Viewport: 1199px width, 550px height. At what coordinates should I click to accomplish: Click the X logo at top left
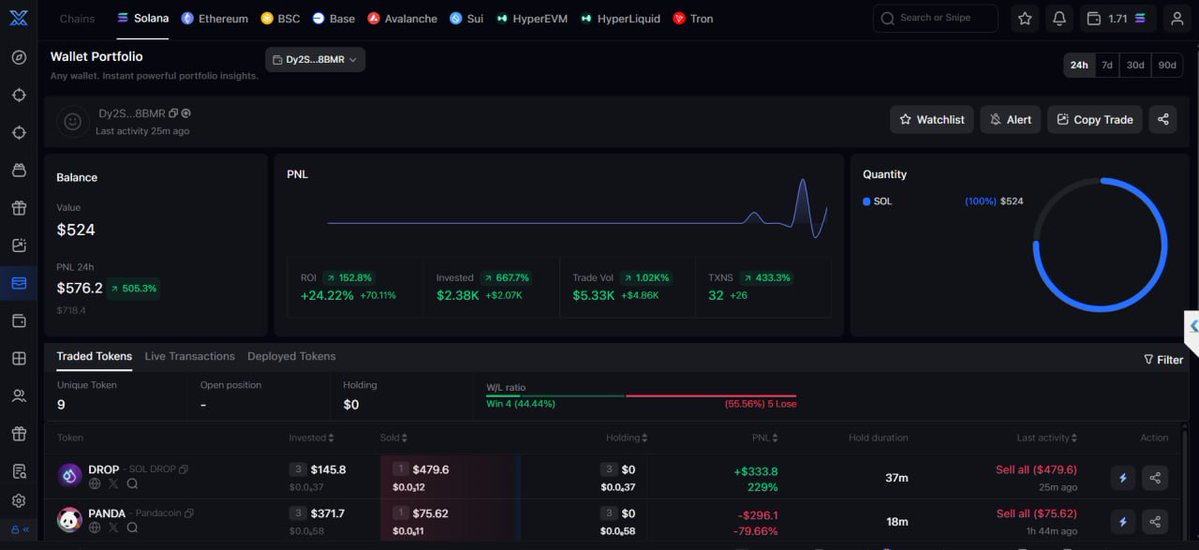pyautogui.click(x=18, y=18)
